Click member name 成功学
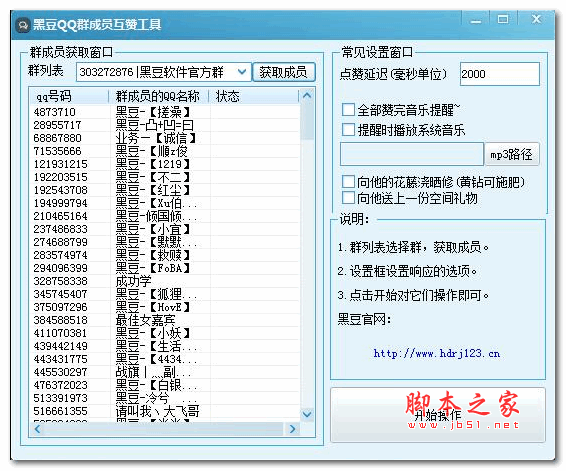This screenshot has height=471, width=566. (134, 281)
